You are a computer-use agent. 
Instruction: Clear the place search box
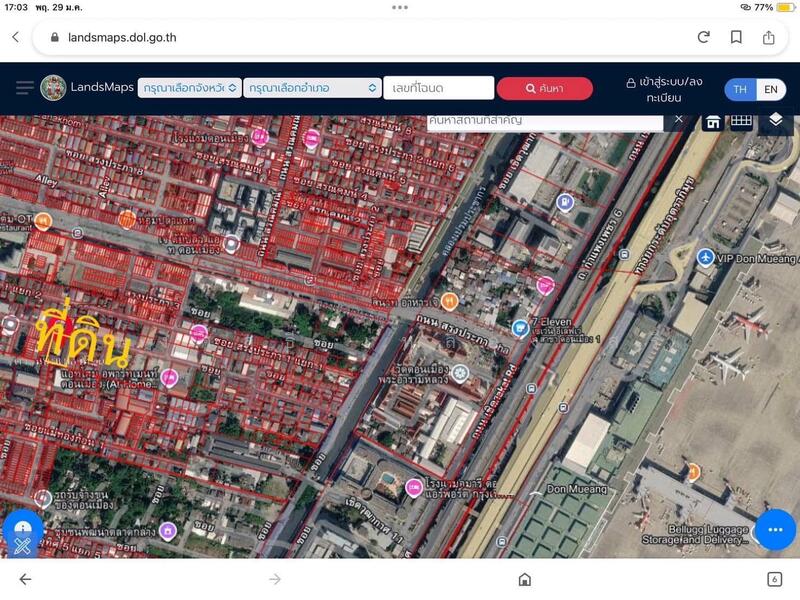[679, 119]
